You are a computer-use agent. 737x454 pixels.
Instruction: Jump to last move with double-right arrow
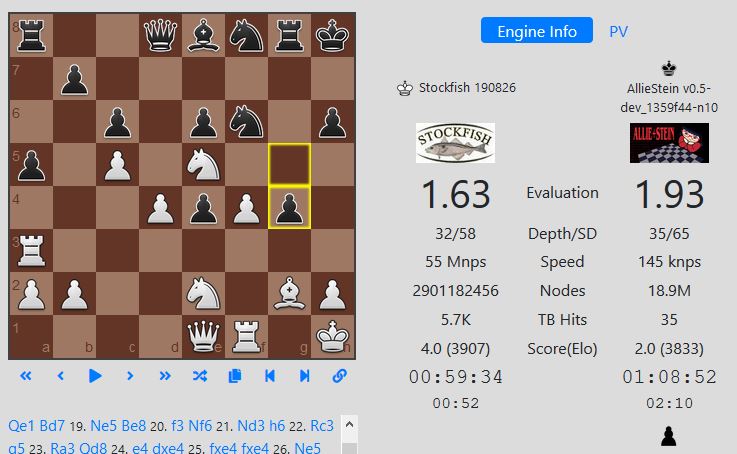(x=165, y=376)
